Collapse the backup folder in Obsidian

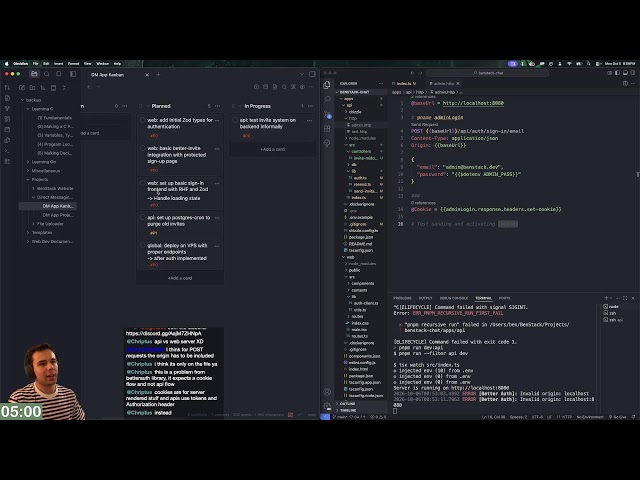tap(22, 100)
